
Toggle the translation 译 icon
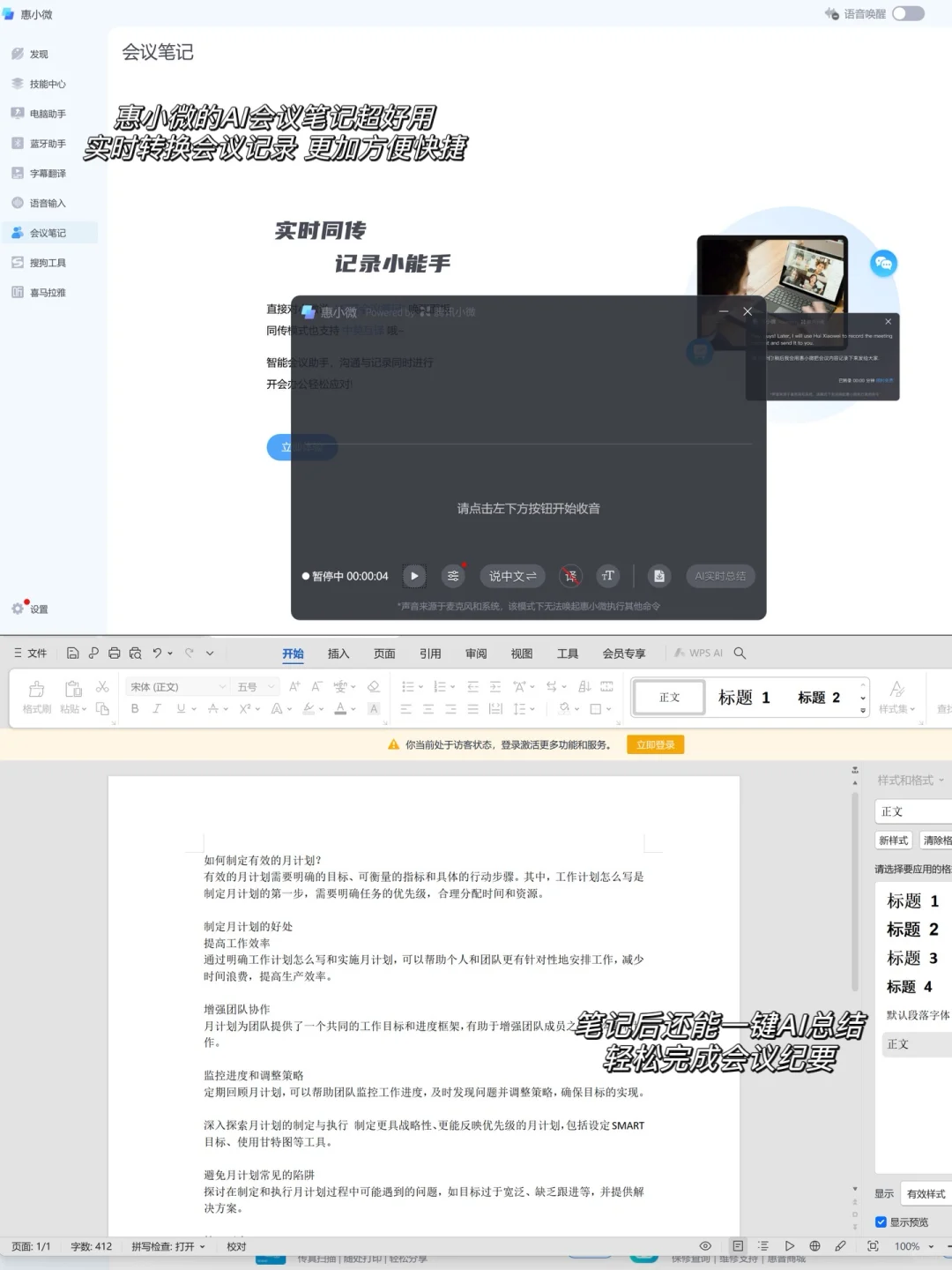point(571,576)
